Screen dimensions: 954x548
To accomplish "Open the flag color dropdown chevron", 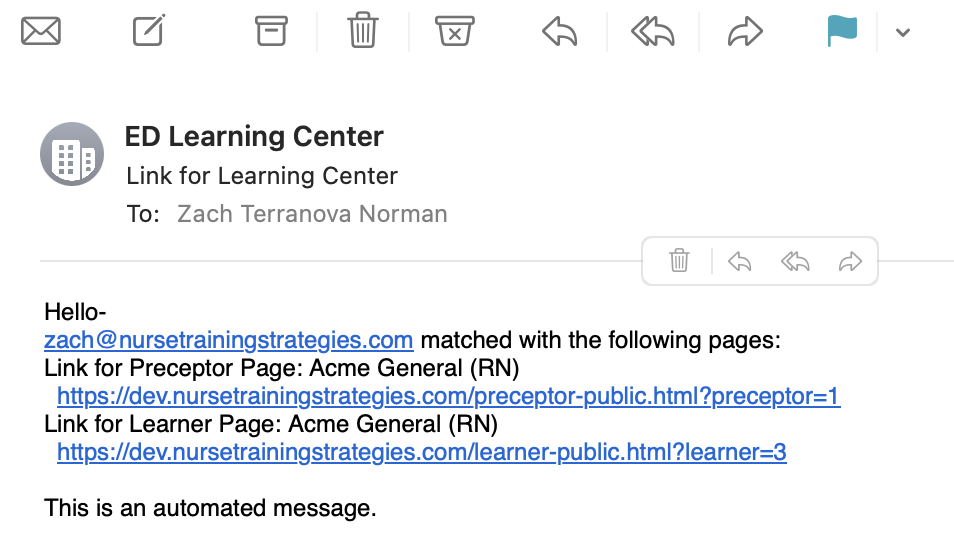I will coord(903,32).
